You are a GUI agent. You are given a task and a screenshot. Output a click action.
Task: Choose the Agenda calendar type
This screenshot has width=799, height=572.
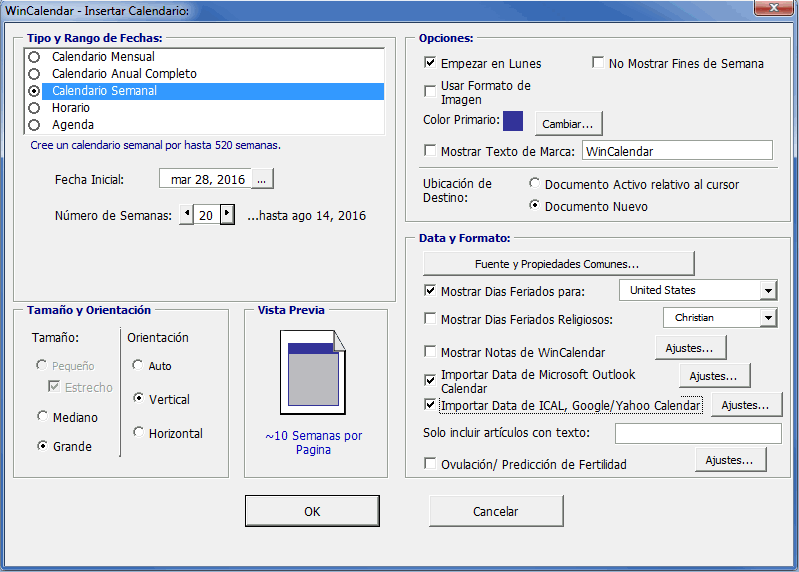35,125
